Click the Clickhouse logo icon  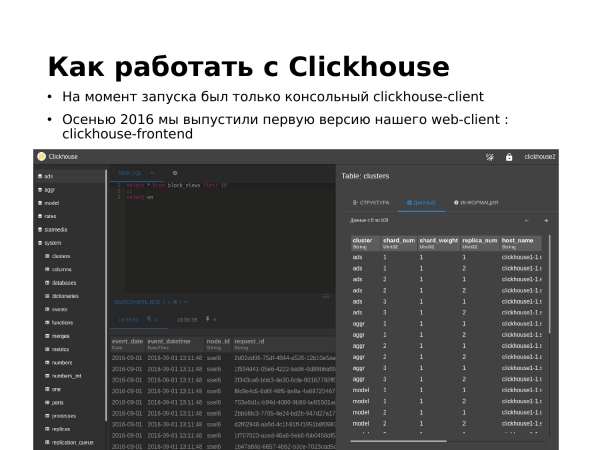point(41,157)
